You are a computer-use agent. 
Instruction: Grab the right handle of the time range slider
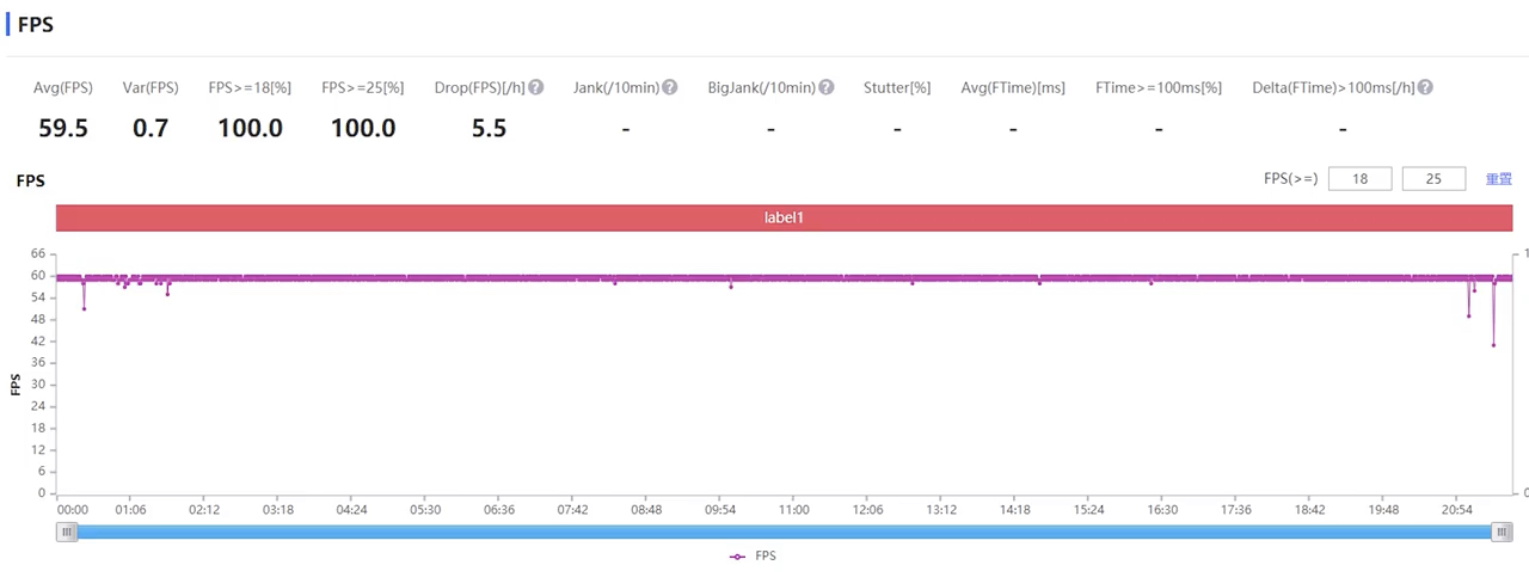coord(1502,532)
